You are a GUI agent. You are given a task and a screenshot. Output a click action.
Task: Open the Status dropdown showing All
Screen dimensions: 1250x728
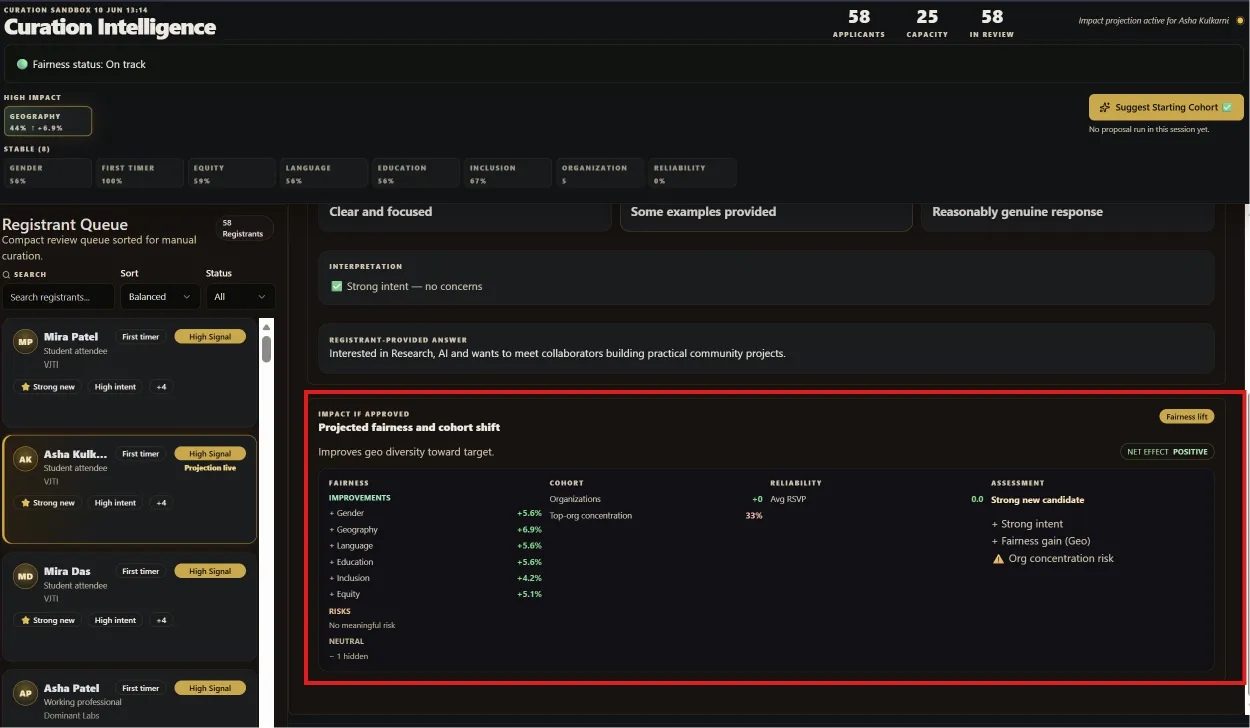pyautogui.click(x=240, y=297)
